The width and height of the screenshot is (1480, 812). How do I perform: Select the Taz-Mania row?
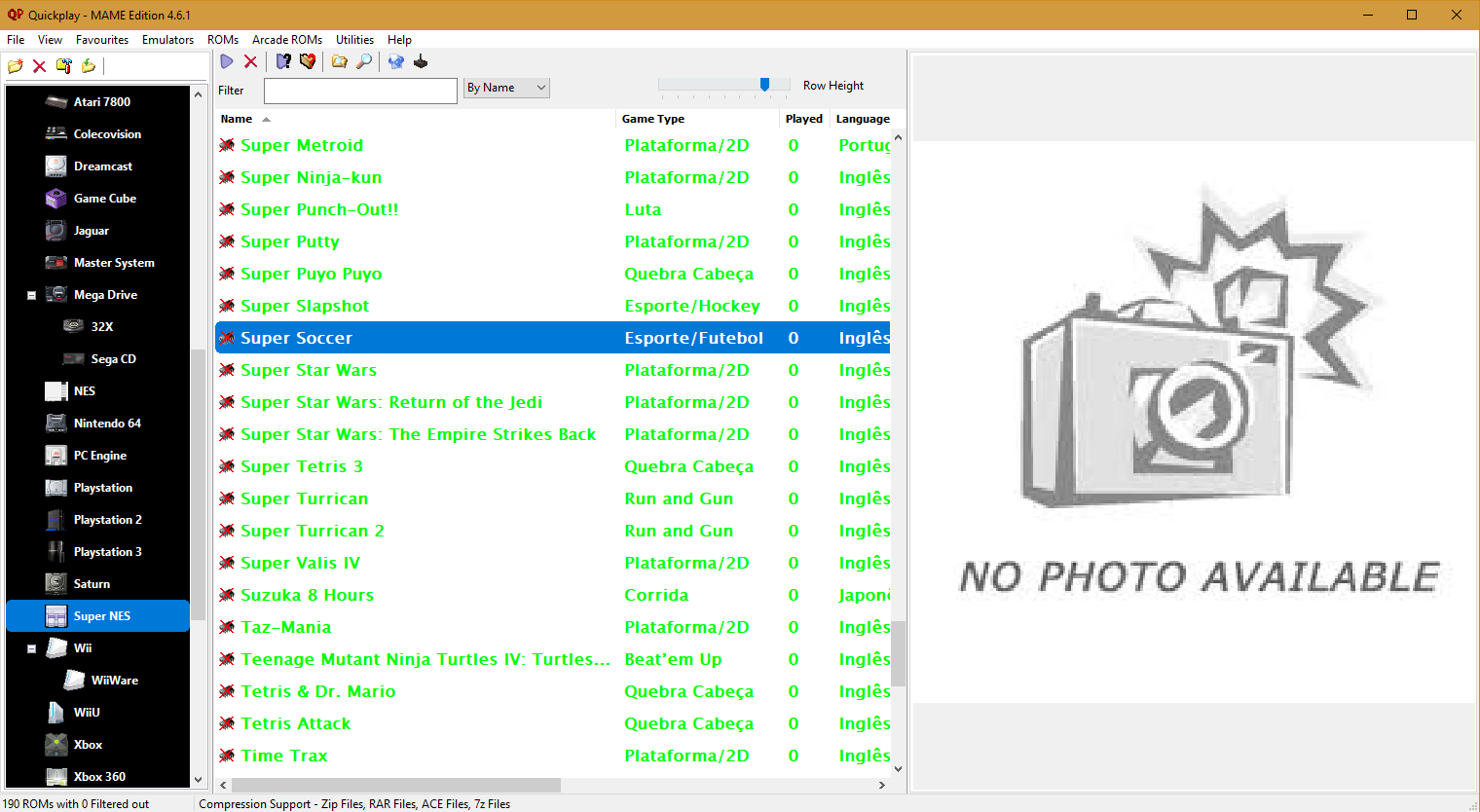(553, 627)
